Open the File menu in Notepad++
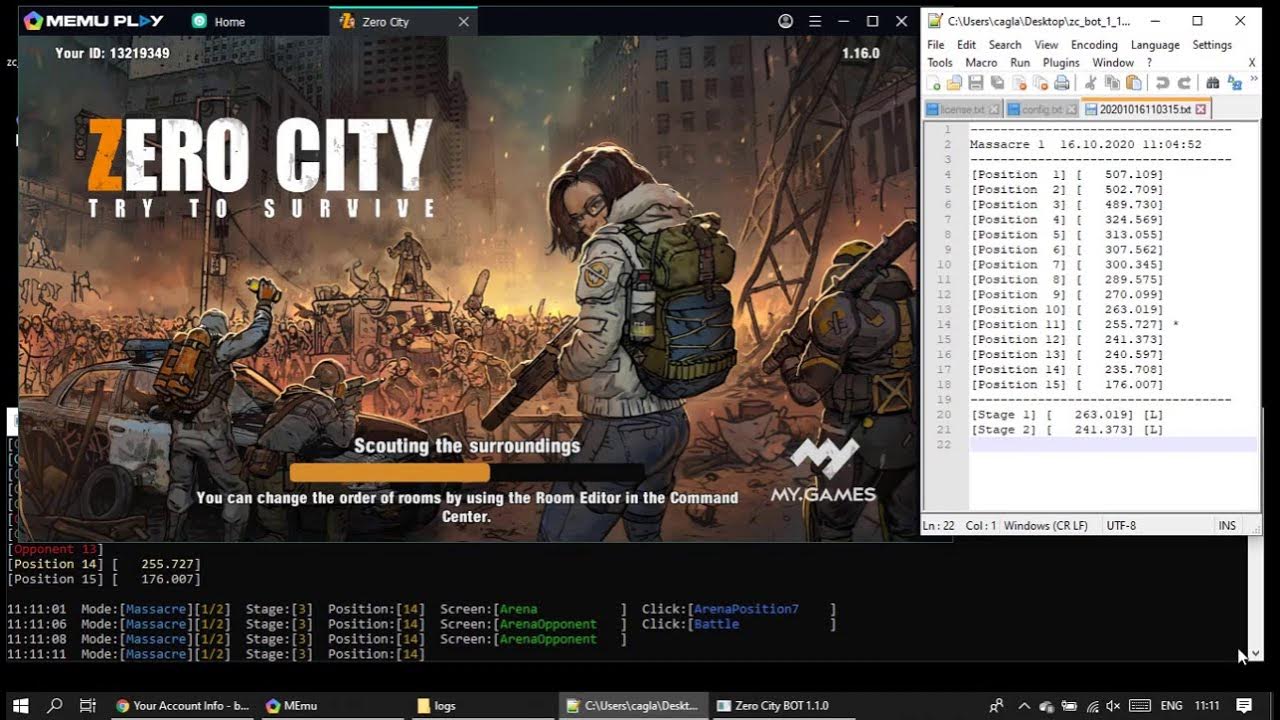1280x720 pixels. click(x=935, y=45)
